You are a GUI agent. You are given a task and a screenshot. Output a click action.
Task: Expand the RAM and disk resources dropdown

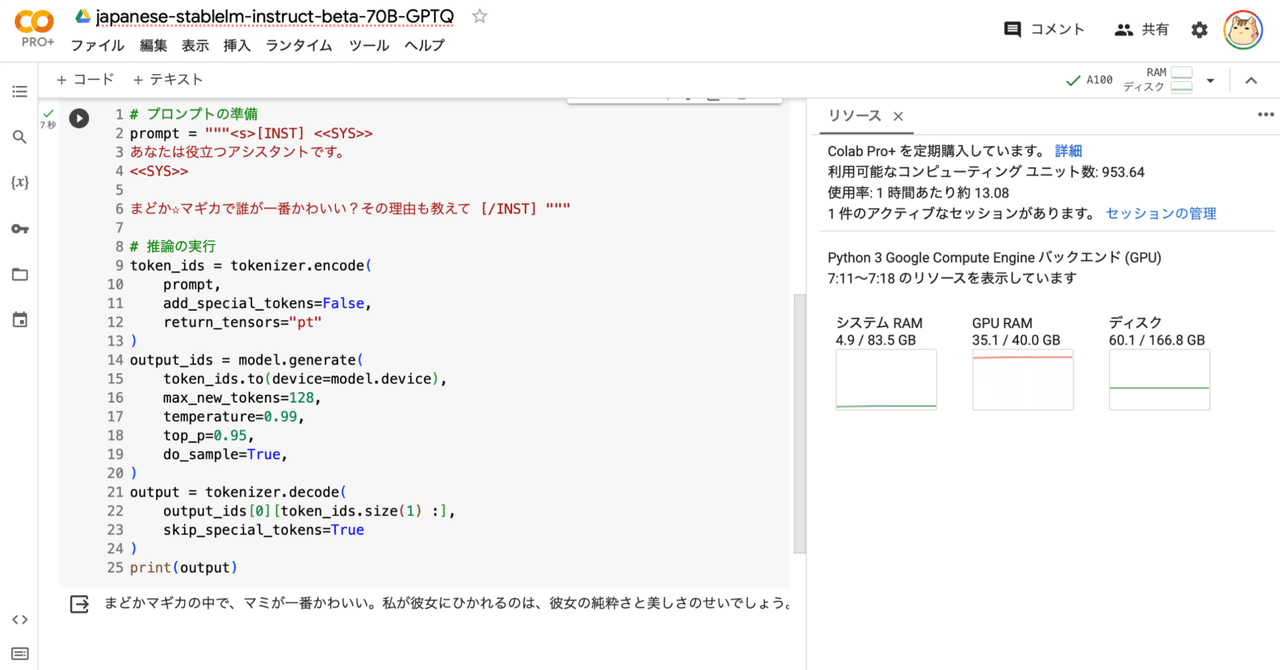point(1211,79)
